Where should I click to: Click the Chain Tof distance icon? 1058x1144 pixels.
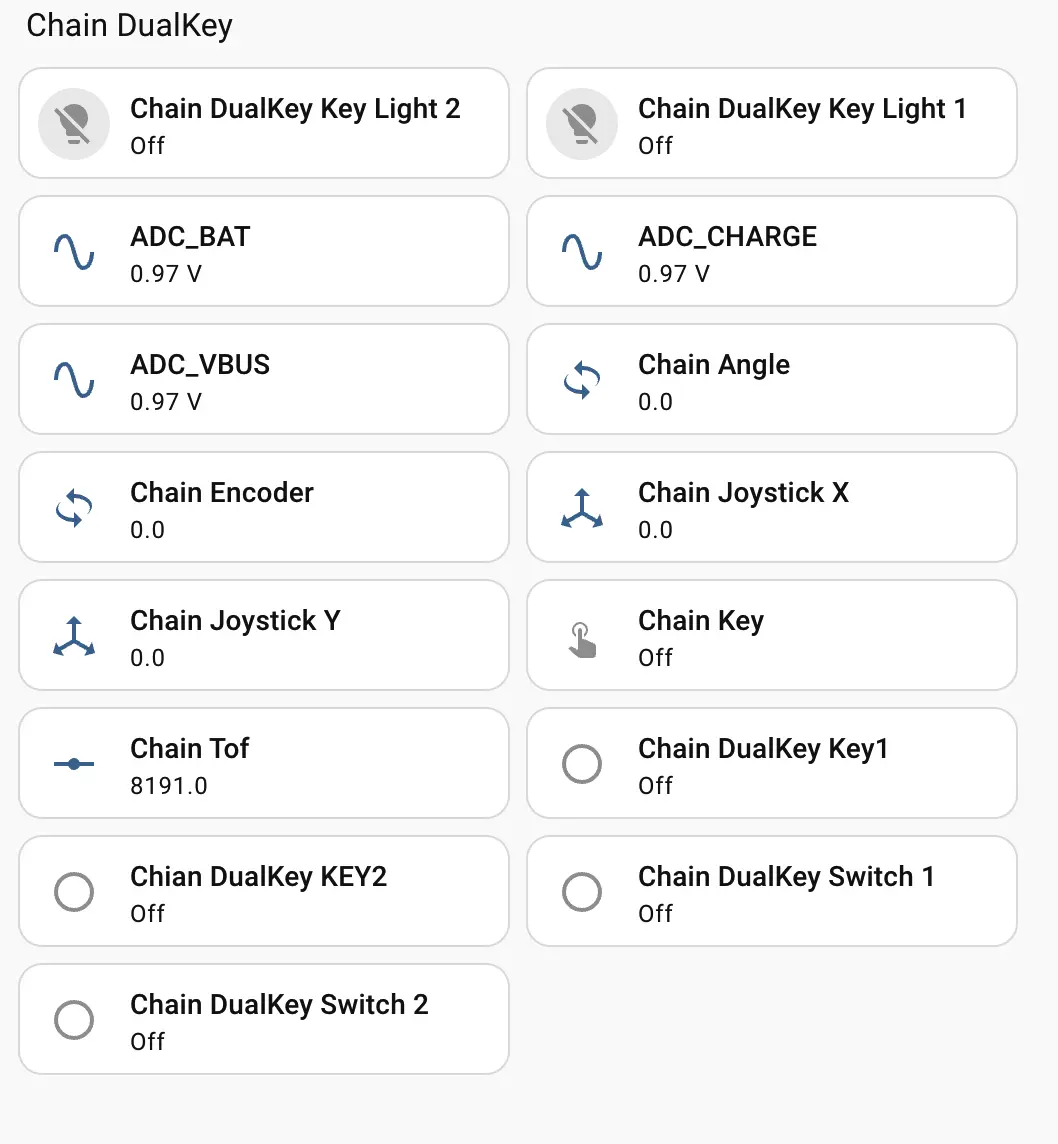pos(73,764)
